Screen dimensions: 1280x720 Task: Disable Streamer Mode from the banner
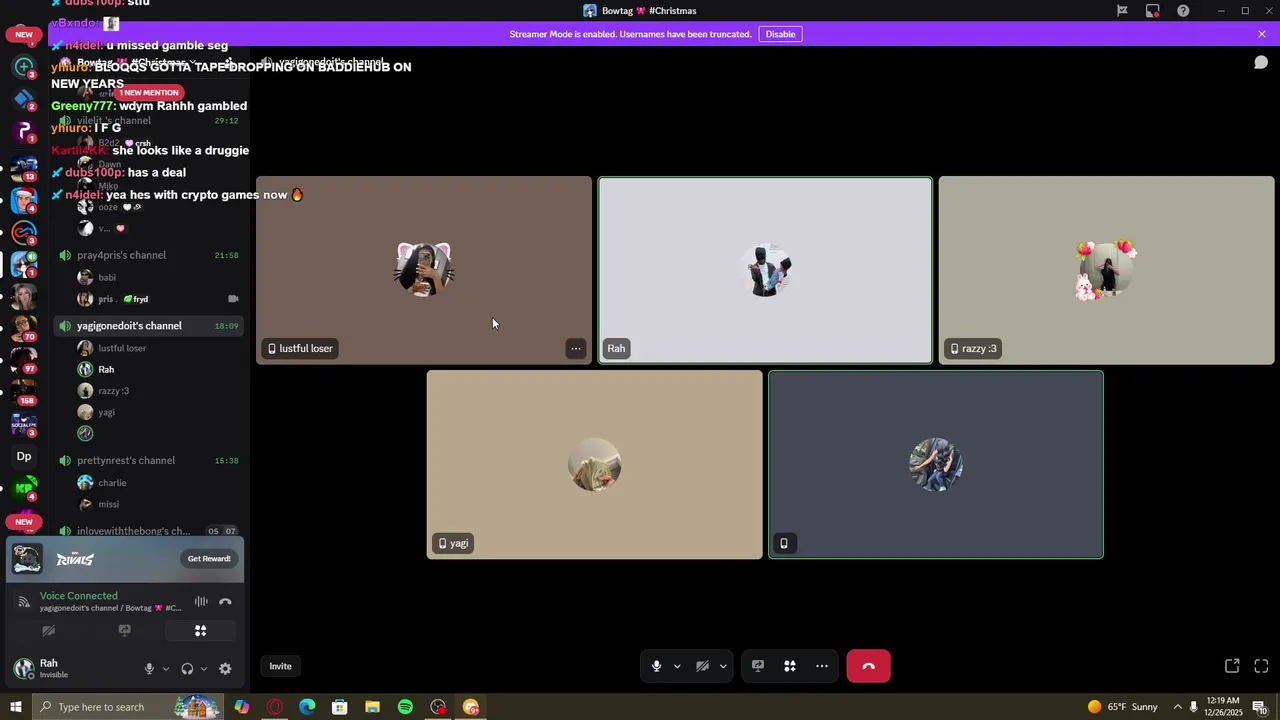[780, 34]
